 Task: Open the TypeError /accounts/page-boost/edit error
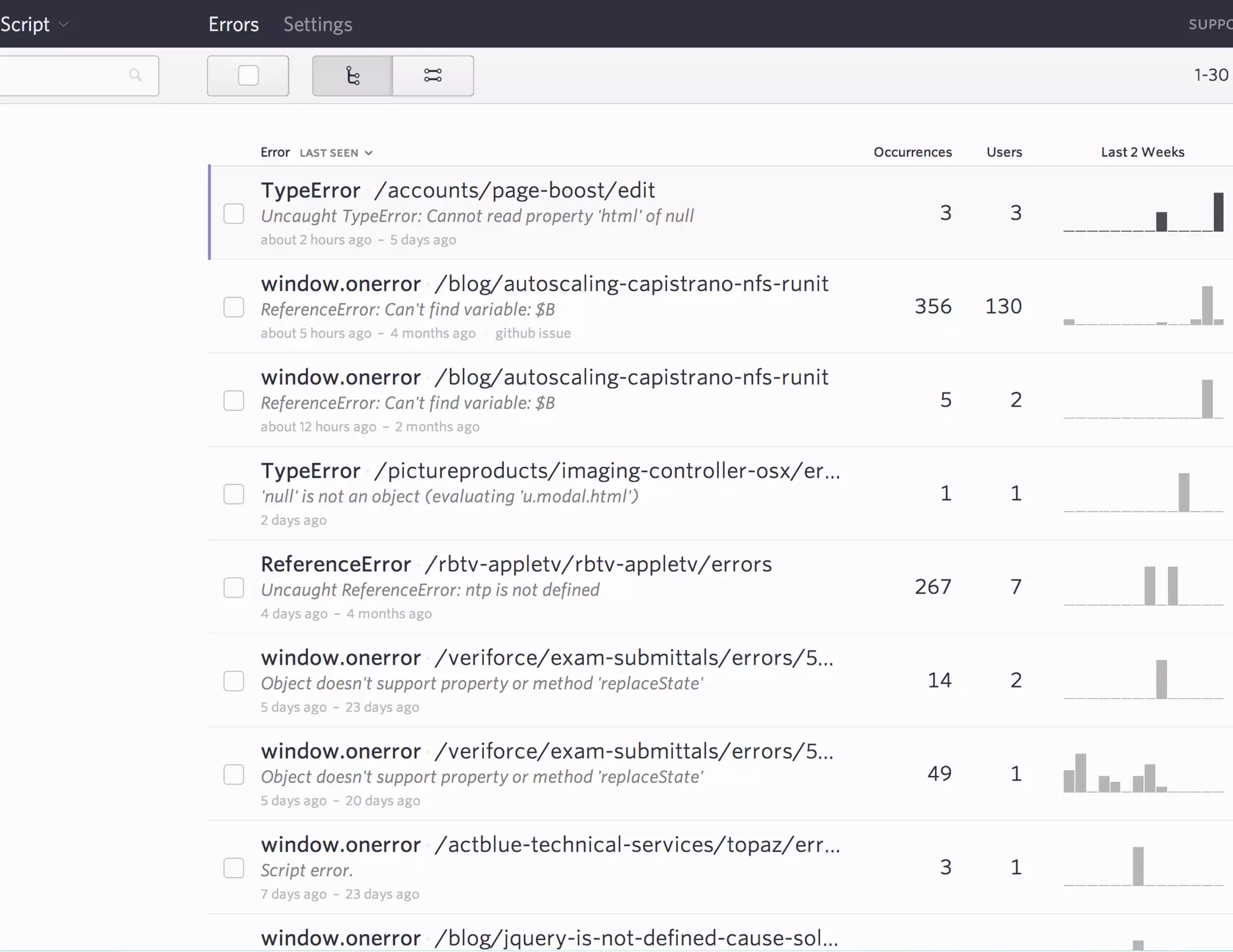458,191
